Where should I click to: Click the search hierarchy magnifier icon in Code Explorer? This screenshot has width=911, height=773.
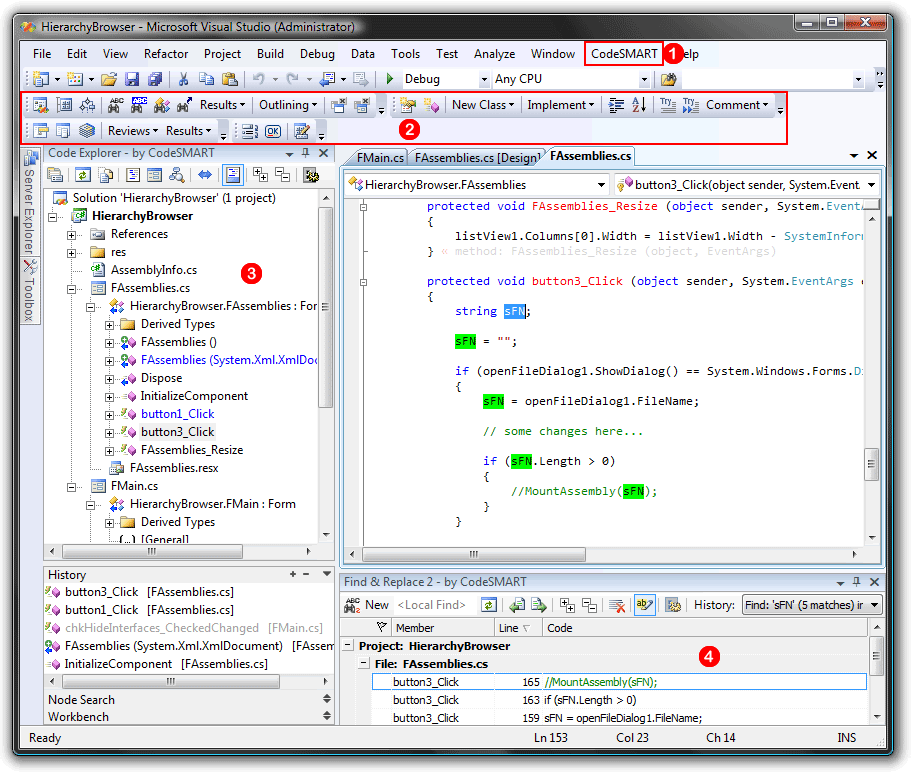177,175
